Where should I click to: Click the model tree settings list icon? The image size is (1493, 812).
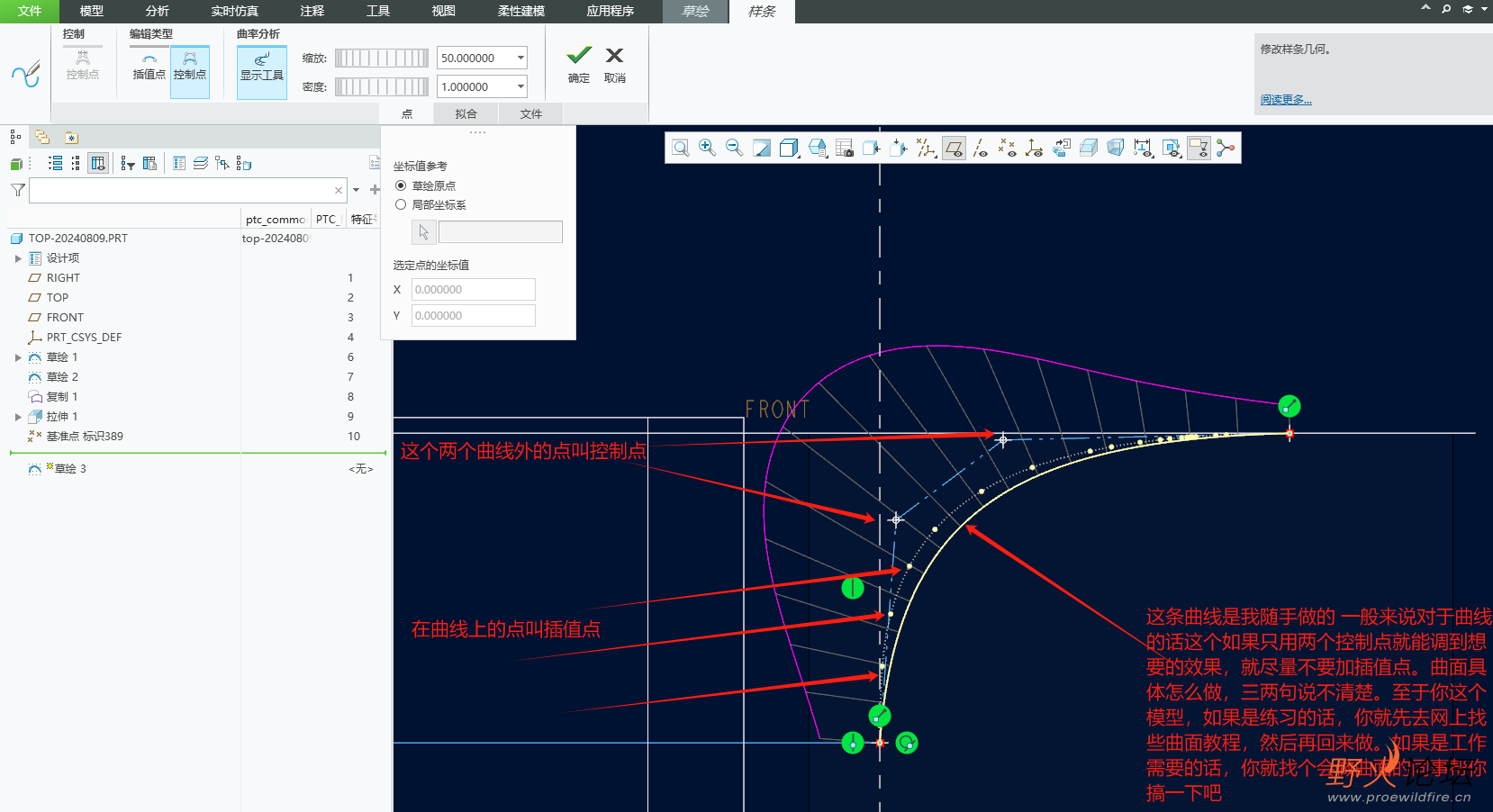(179, 163)
